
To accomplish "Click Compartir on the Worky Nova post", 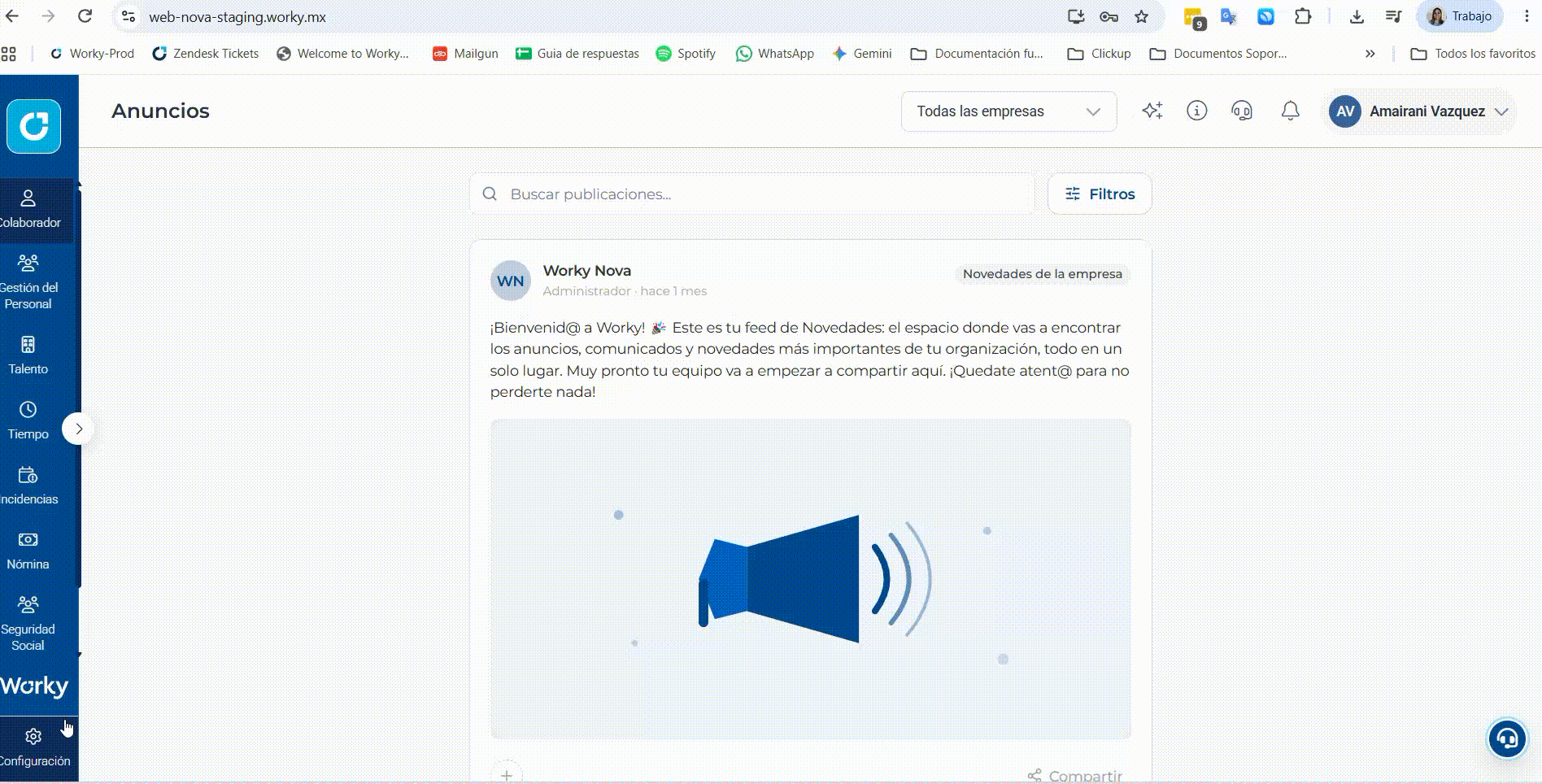I will tap(1075, 776).
